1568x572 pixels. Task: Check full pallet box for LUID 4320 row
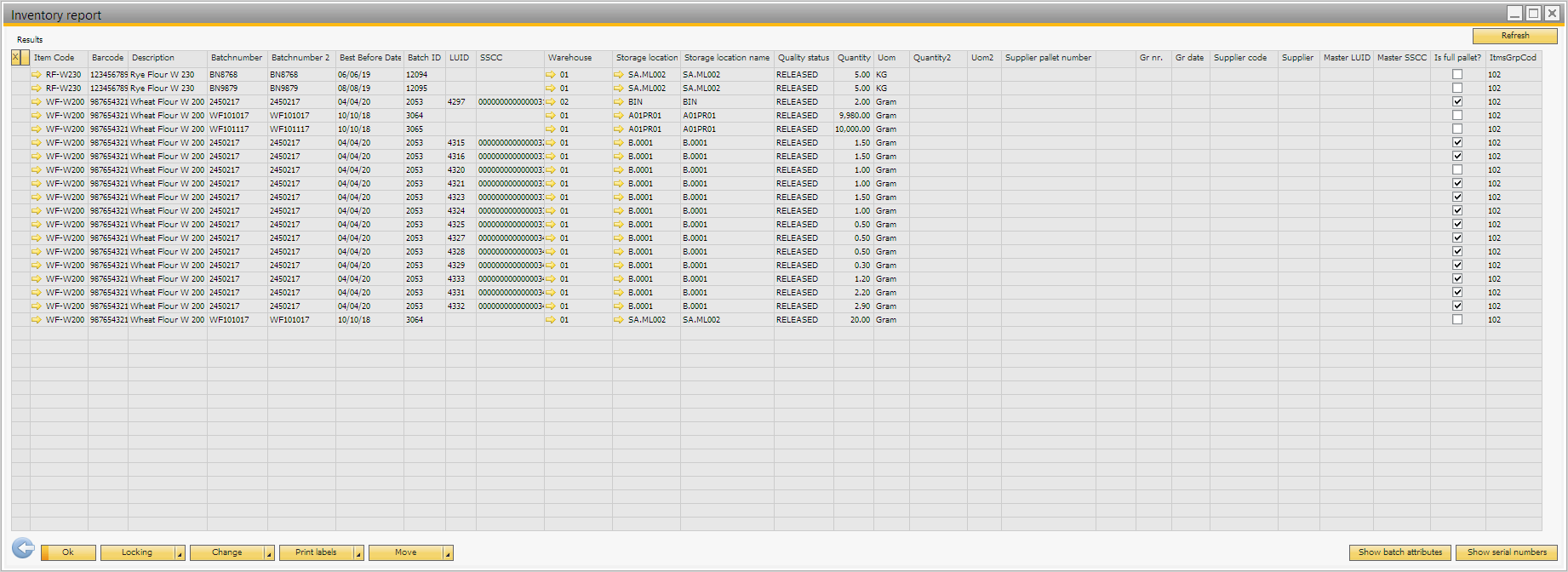click(x=1457, y=170)
